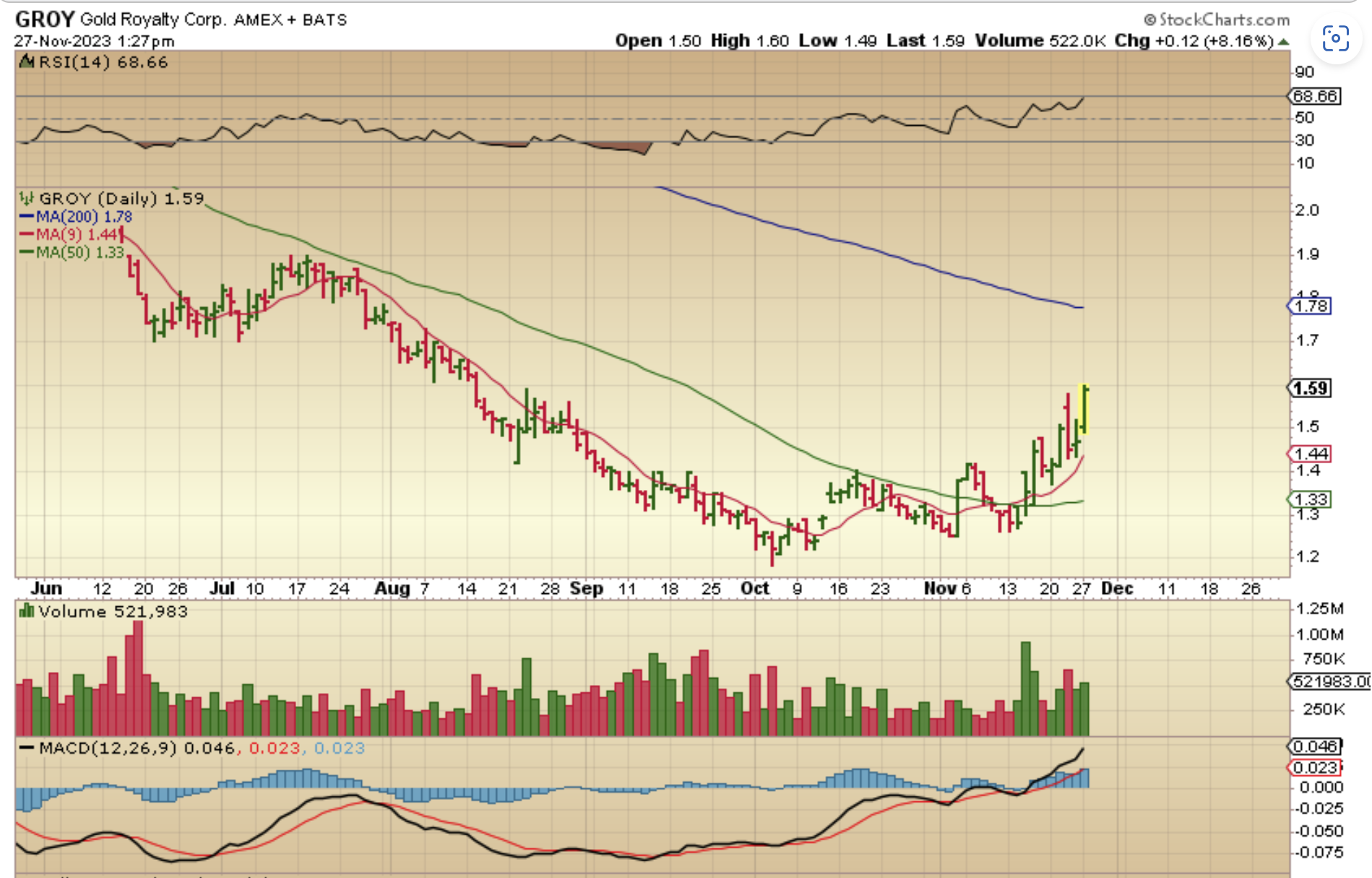Viewport: 1372px width, 878px height.
Task: Click the green up arrow after the change percentage
Action: 1283,42
